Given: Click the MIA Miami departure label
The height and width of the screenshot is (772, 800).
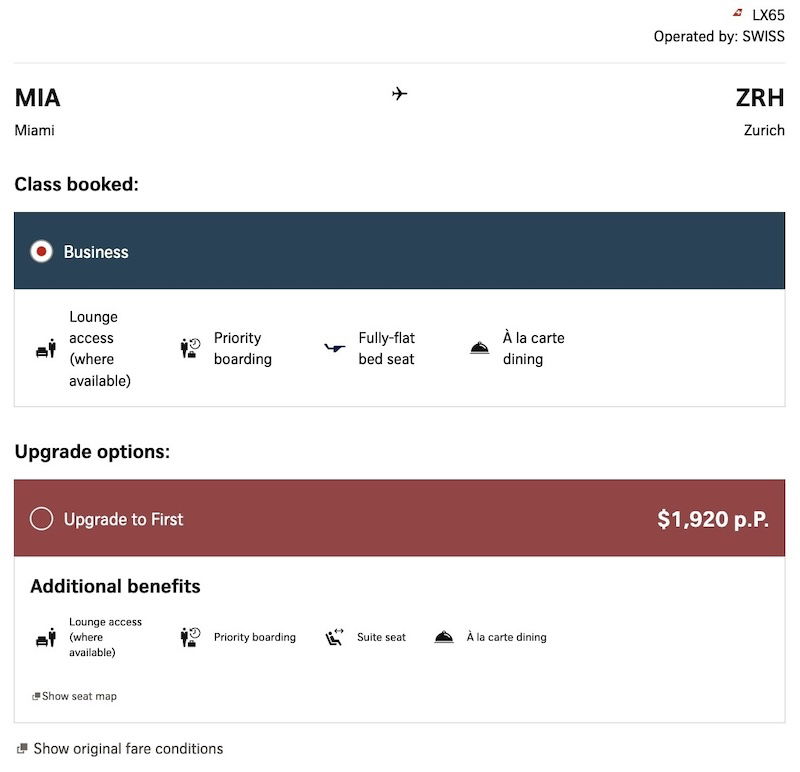Looking at the screenshot, I should [38, 110].
